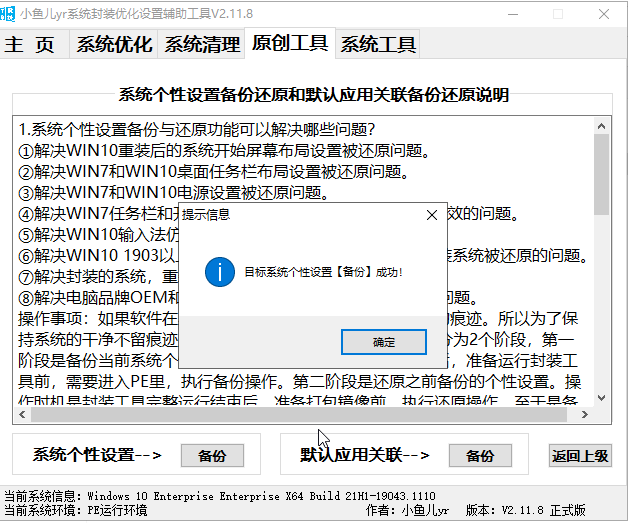The width and height of the screenshot is (628, 523).
Task: Maximize the main tool window
Action: (x=560, y=14)
